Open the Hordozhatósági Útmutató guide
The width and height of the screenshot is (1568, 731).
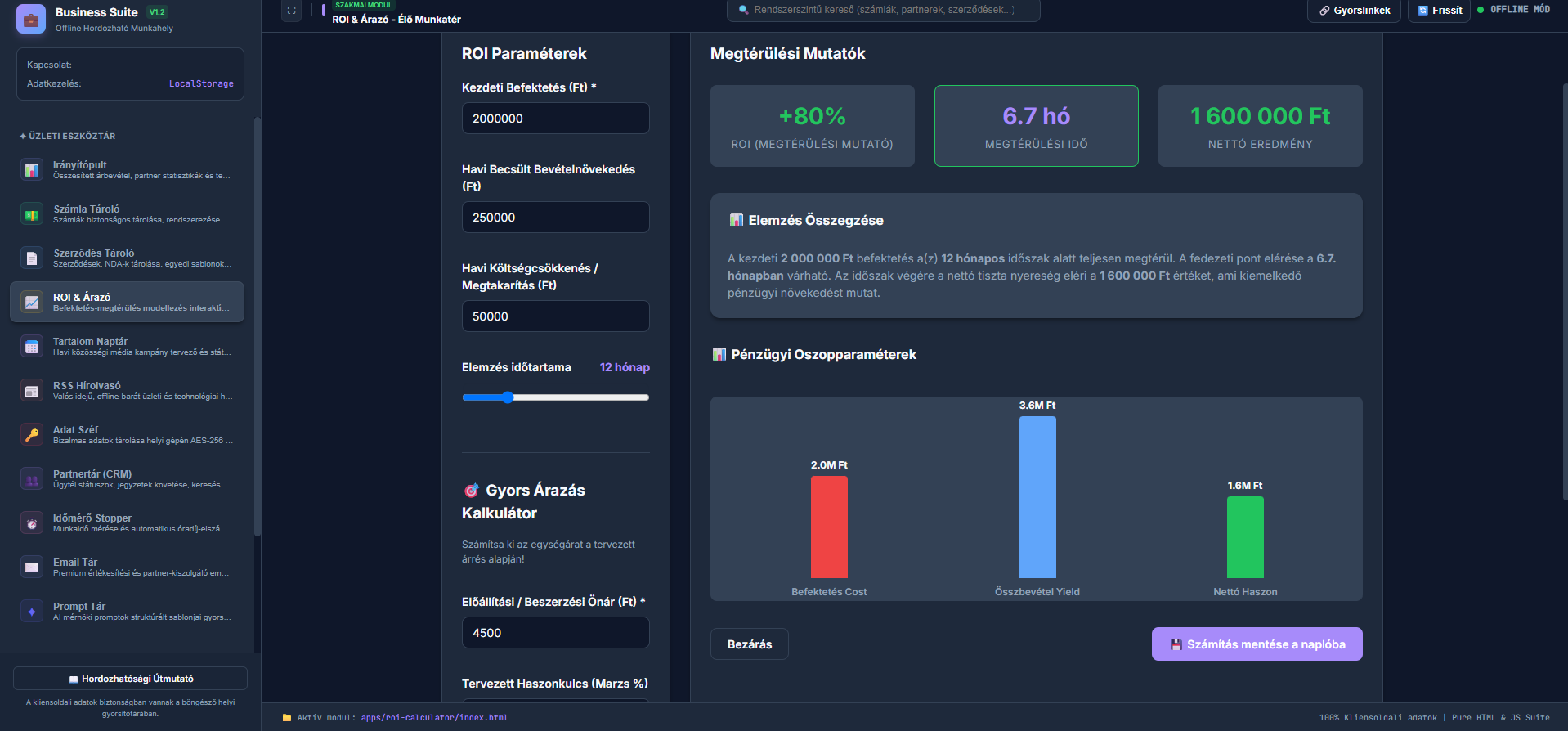(131, 679)
